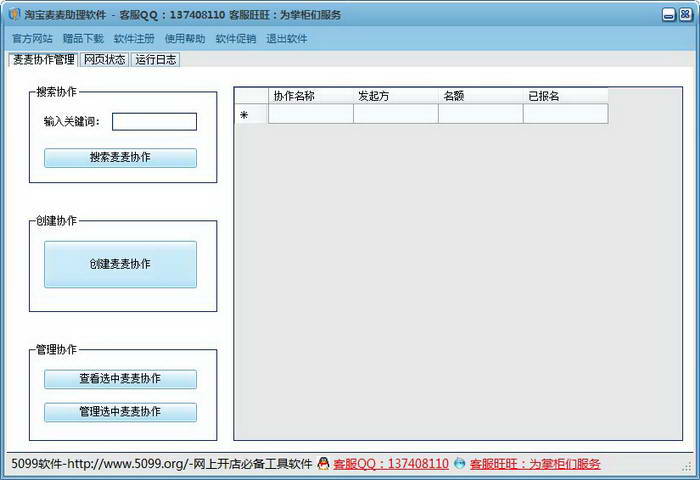
Task: Click the grid's top-left select-all corner
Action: pyautogui.click(x=251, y=96)
